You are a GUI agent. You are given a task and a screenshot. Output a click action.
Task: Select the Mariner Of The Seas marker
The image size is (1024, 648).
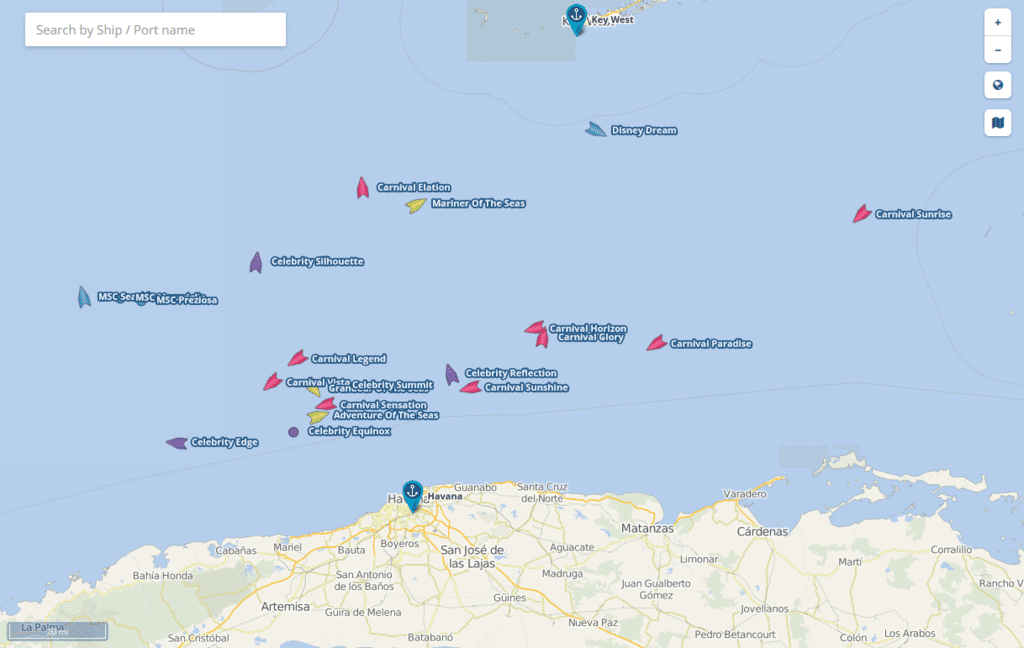[x=415, y=203]
